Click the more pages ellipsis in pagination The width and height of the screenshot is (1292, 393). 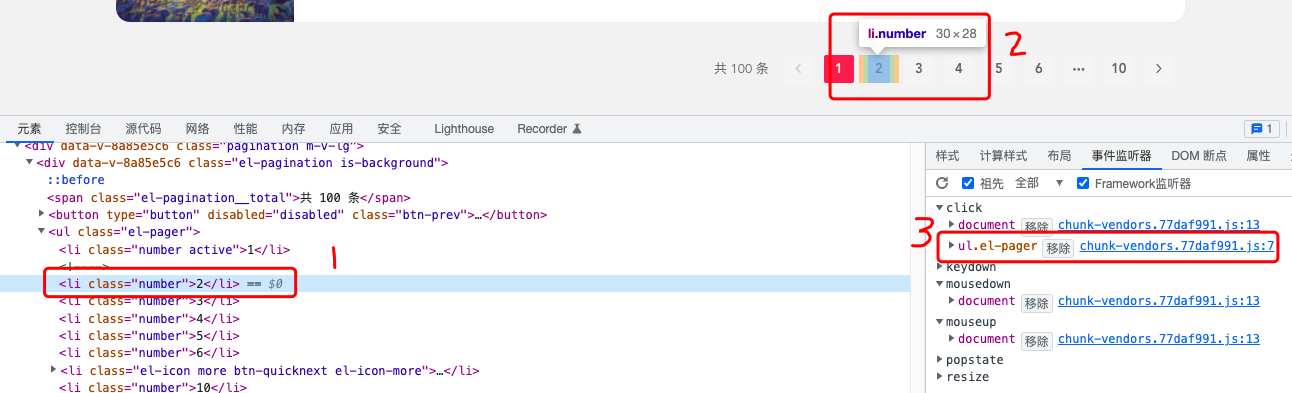(x=1078, y=69)
